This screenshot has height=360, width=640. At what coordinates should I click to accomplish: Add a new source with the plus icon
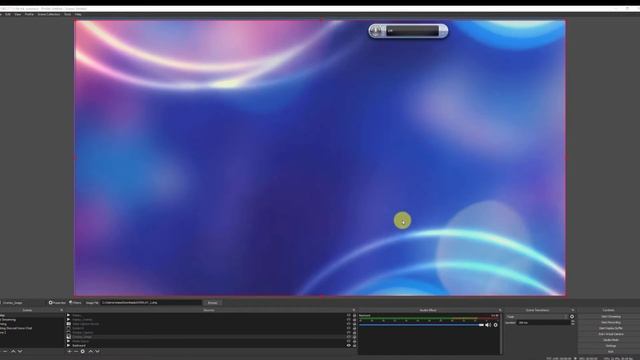tap(69, 351)
